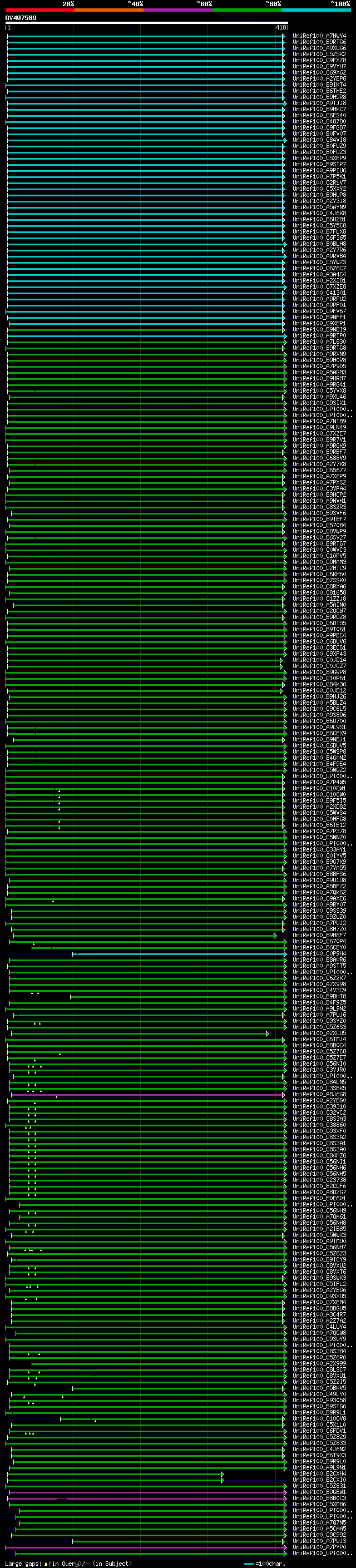Click the UniRef100_Q33AY1 label
This screenshot has height=1568, width=356.
coord(319,850)
